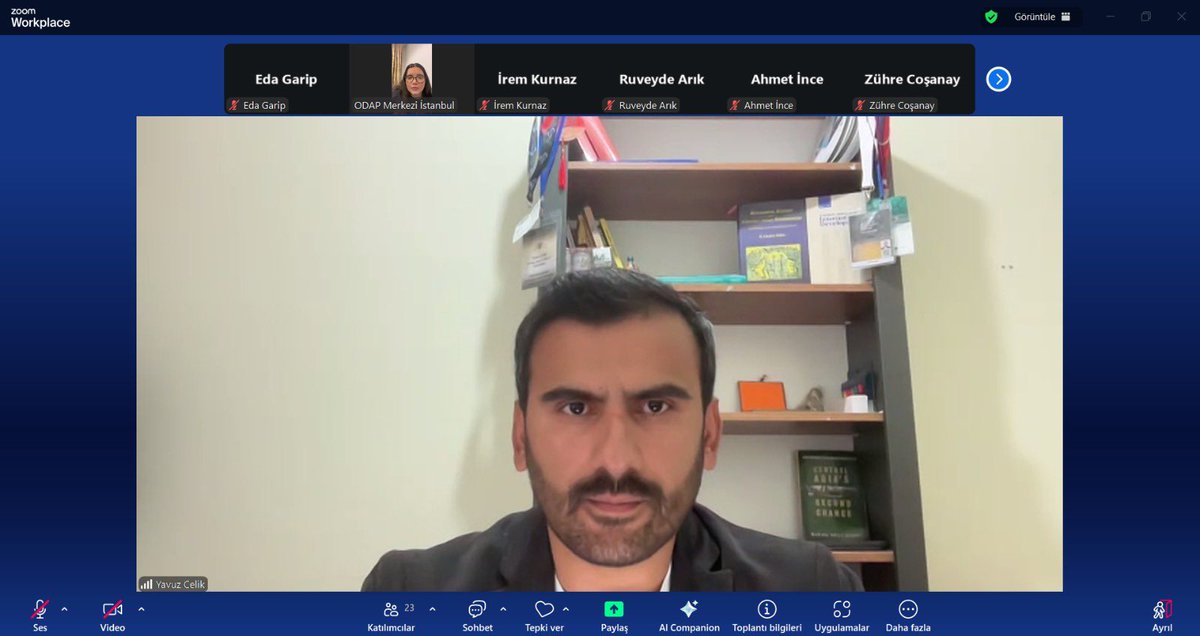Open Tepki ver reactions heart icon
Viewport: 1200px width, 636px height.
click(x=544, y=609)
